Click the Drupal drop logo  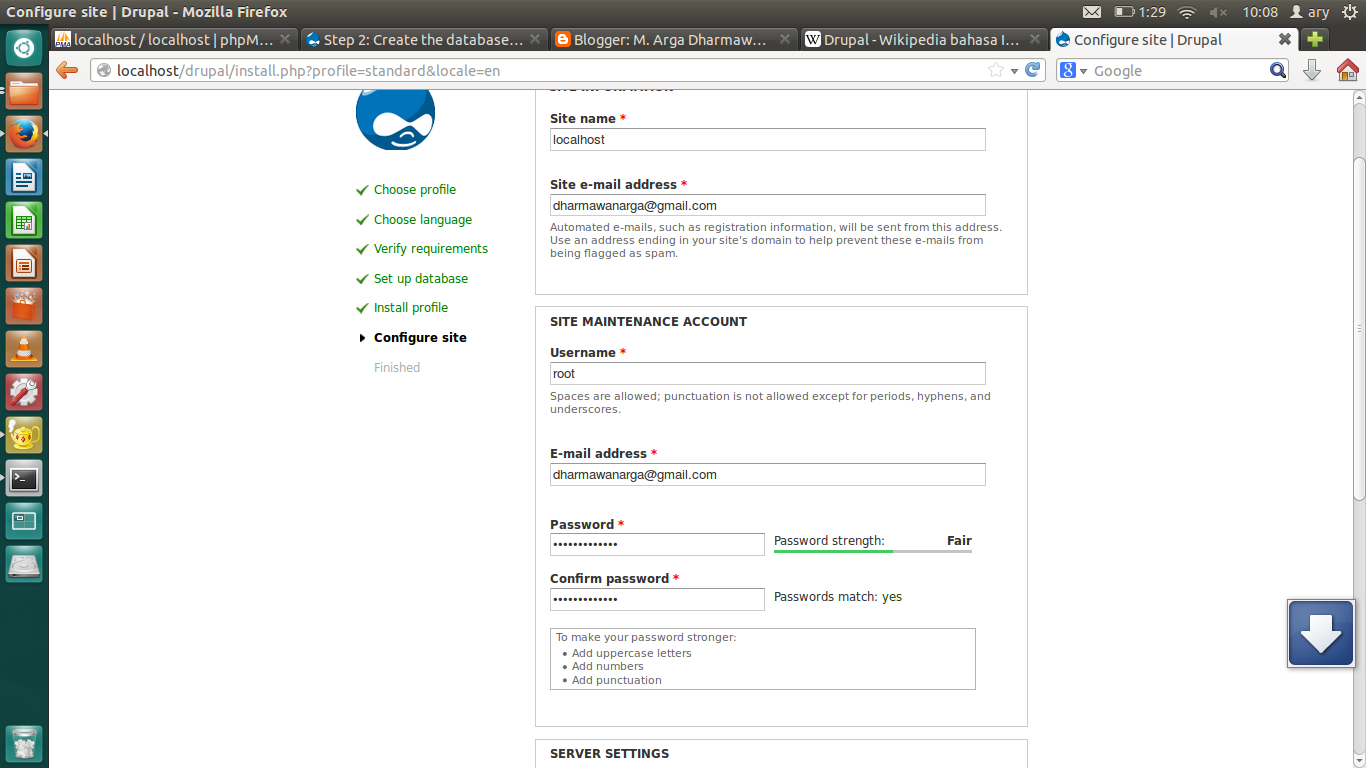coord(395,119)
